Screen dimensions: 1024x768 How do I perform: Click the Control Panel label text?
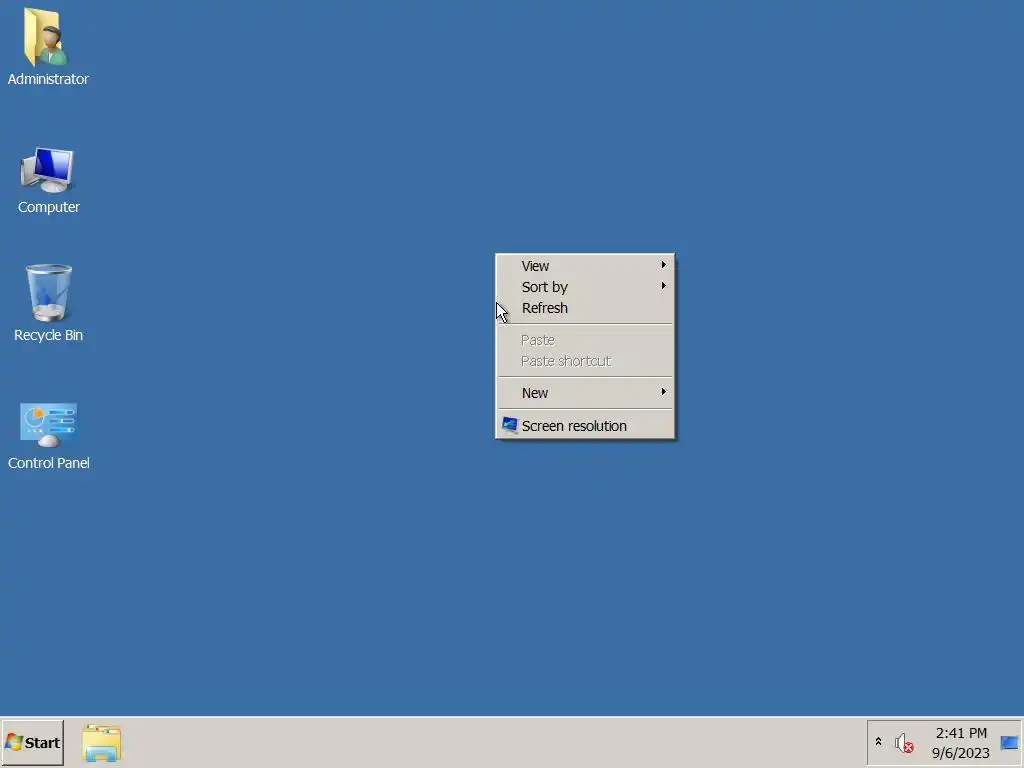click(x=48, y=463)
